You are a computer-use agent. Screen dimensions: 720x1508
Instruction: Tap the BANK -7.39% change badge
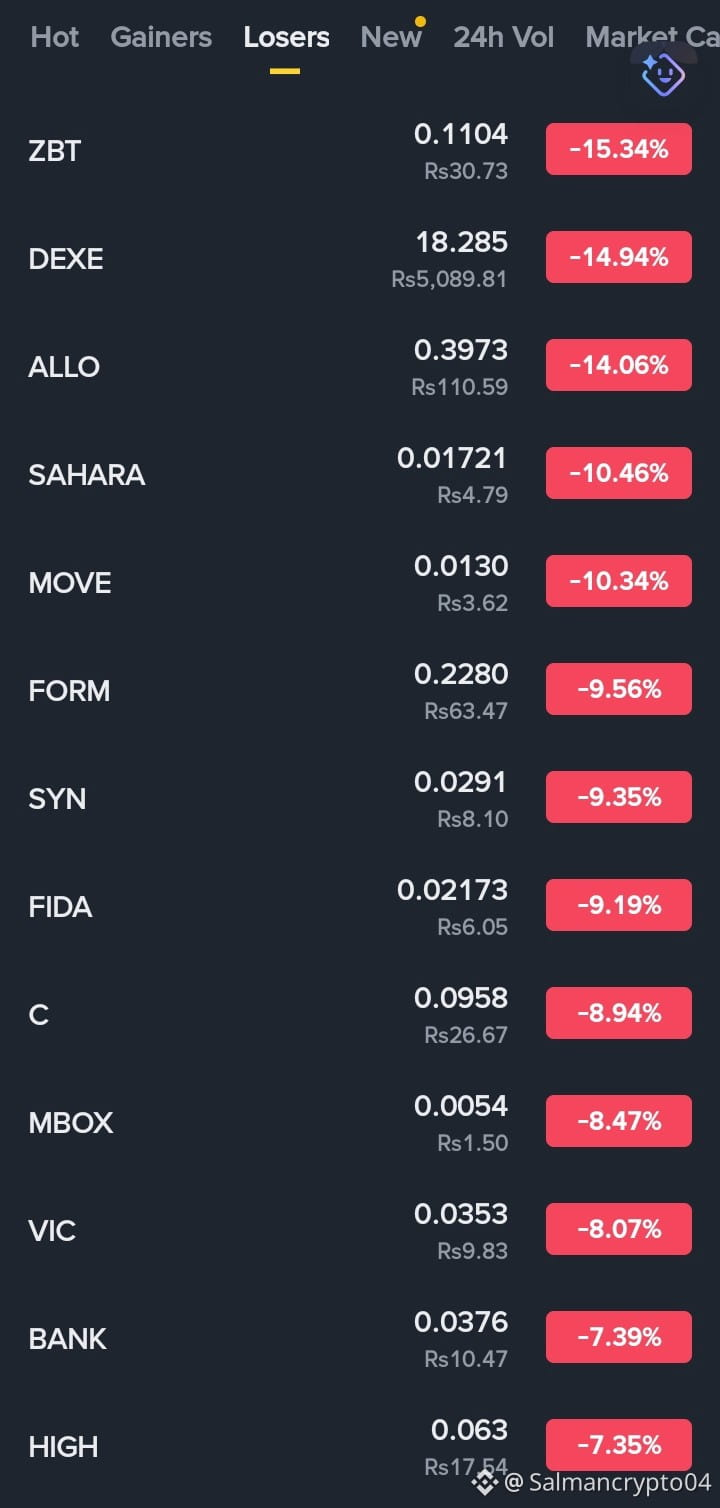(x=619, y=1337)
